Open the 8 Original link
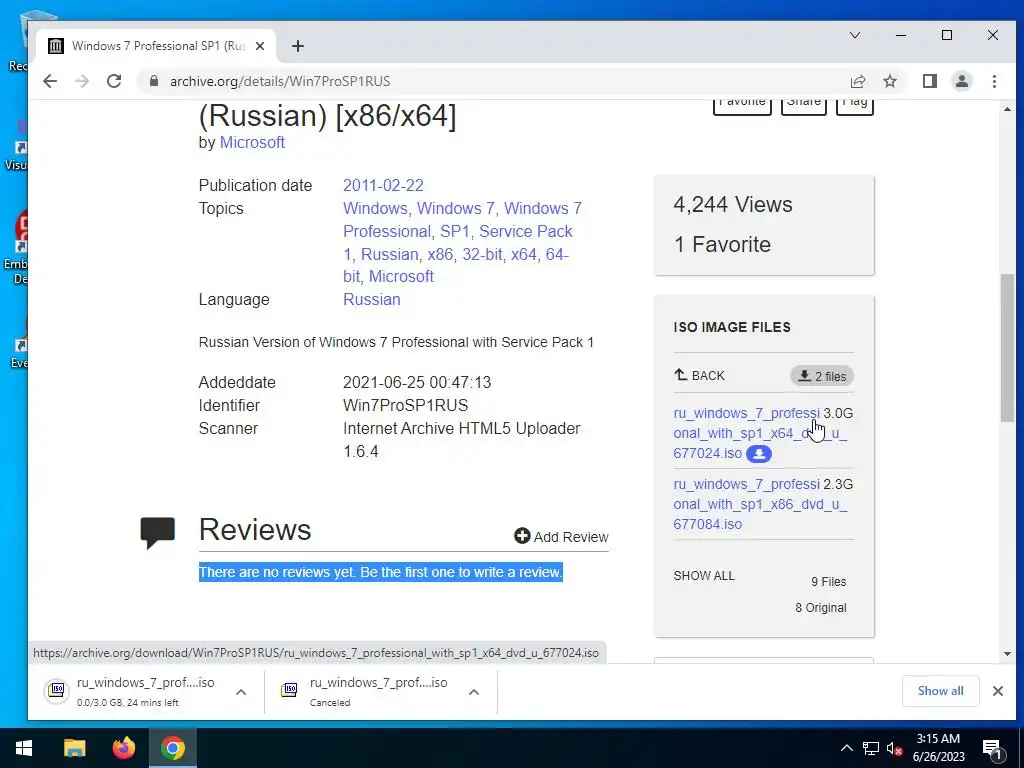1024x768 pixels. tap(821, 607)
